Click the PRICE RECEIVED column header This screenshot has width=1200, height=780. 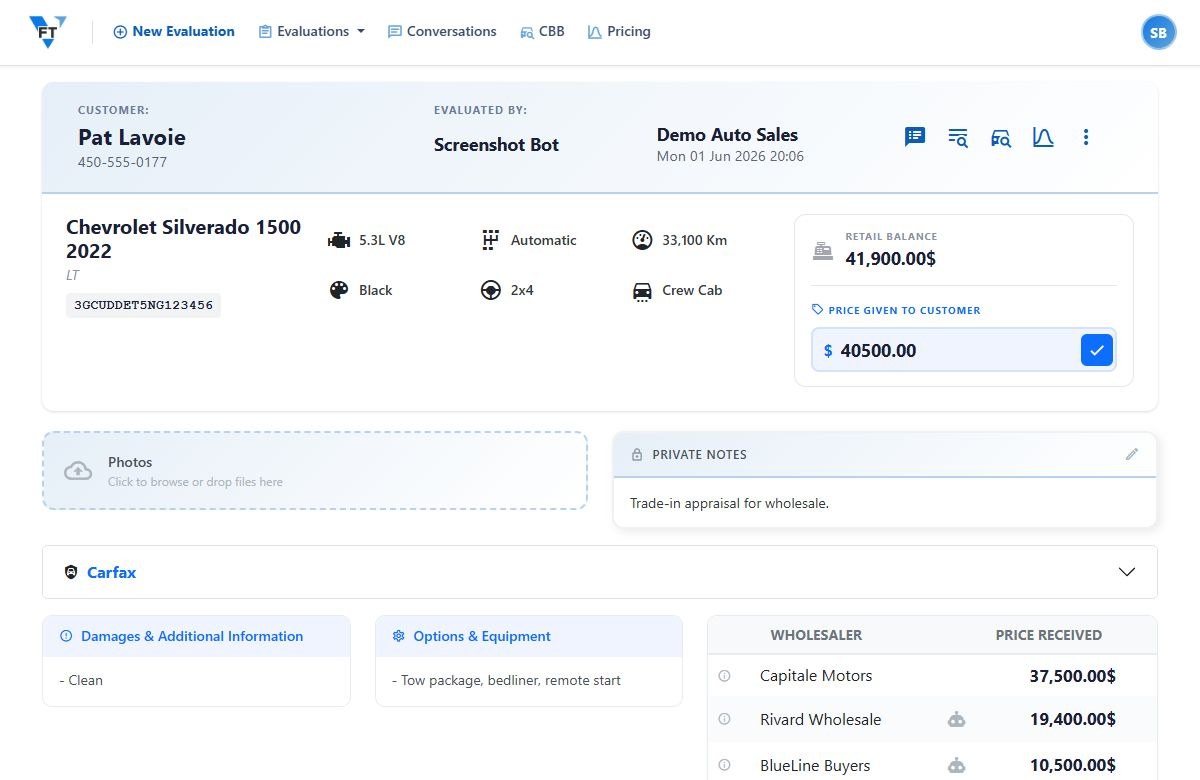pos(1048,635)
